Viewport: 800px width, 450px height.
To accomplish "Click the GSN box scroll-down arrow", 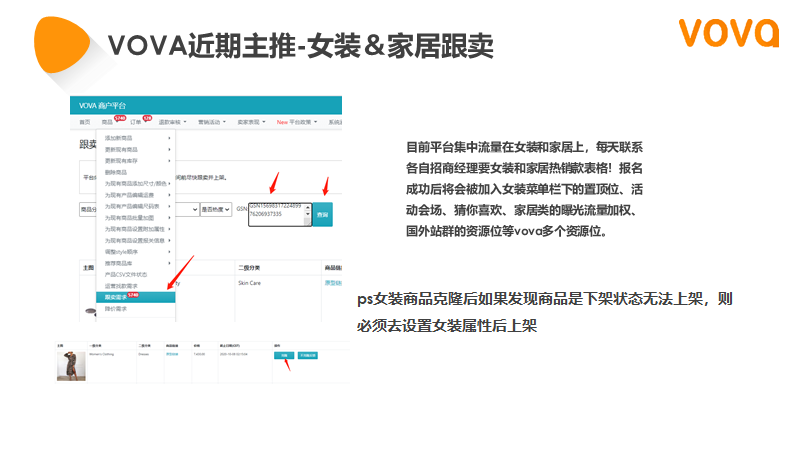I will click(x=308, y=214).
